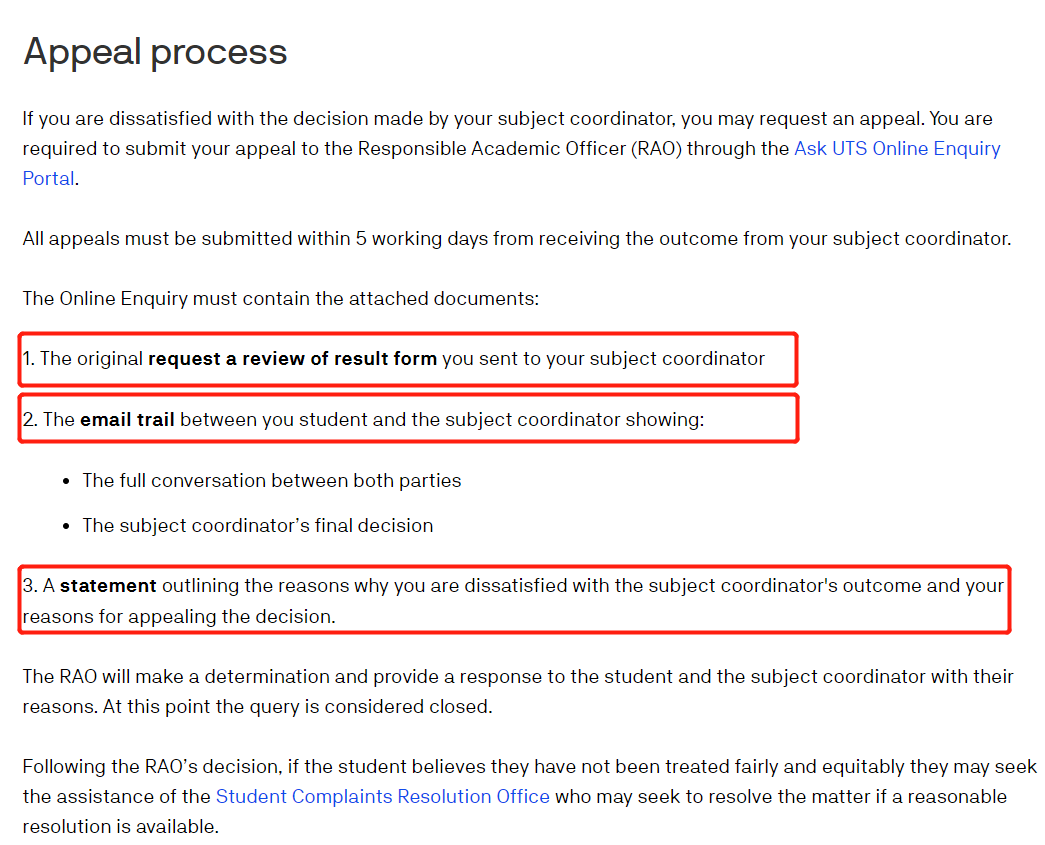Screen dimensions: 1045x845
Task: Click the '5 working days' sentence
Action: point(517,239)
